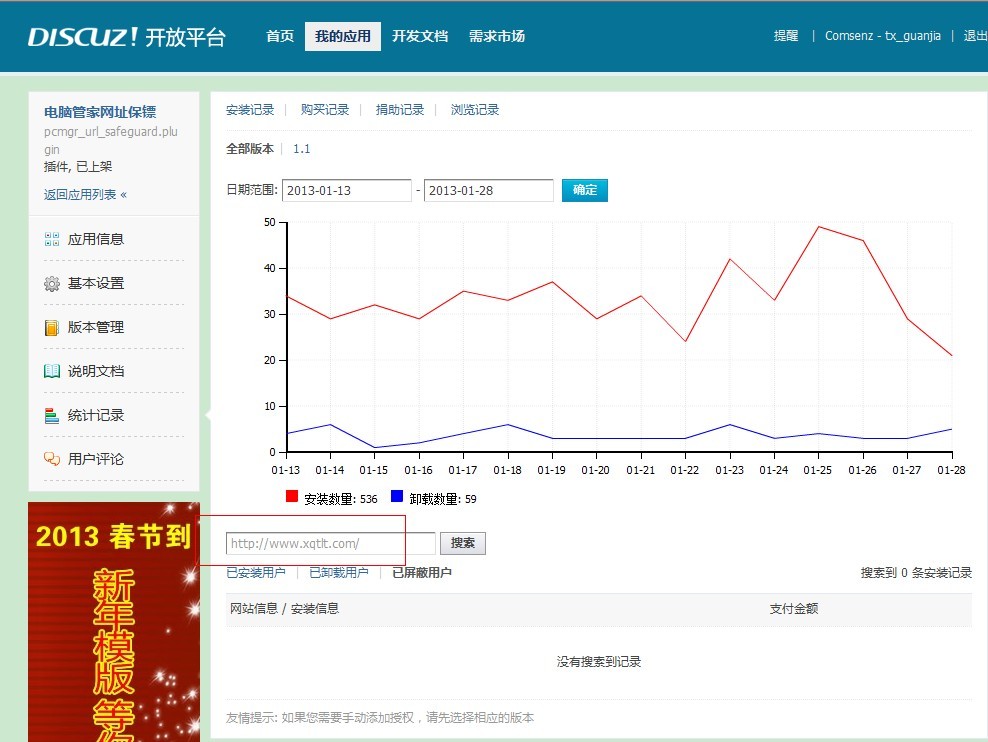
Task: Click the 卸载数量: 59 legend text
Action: pyautogui.click(x=443, y=499)
